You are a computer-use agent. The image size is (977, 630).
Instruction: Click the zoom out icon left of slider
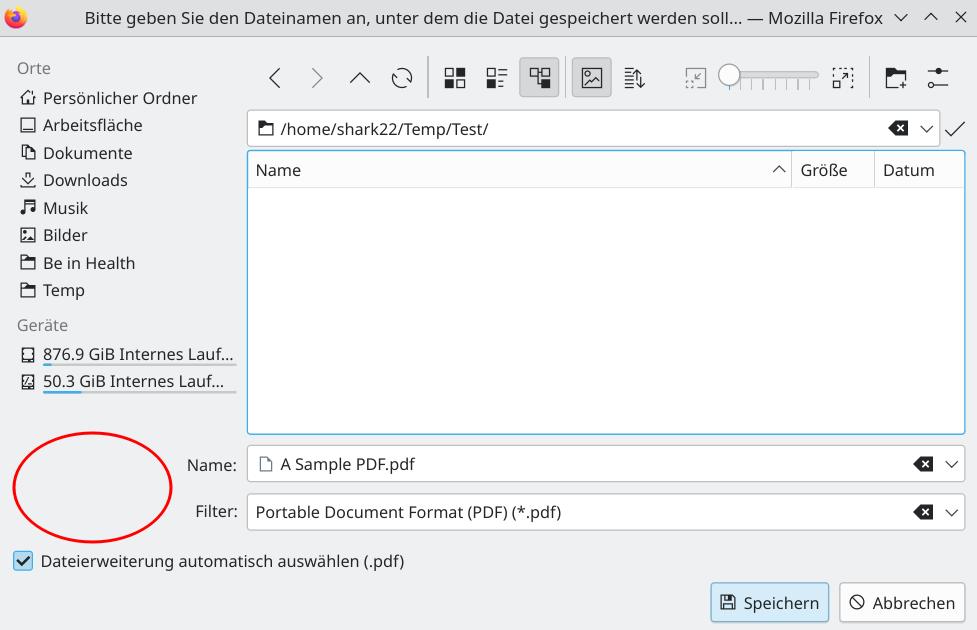tap(695, 78)
